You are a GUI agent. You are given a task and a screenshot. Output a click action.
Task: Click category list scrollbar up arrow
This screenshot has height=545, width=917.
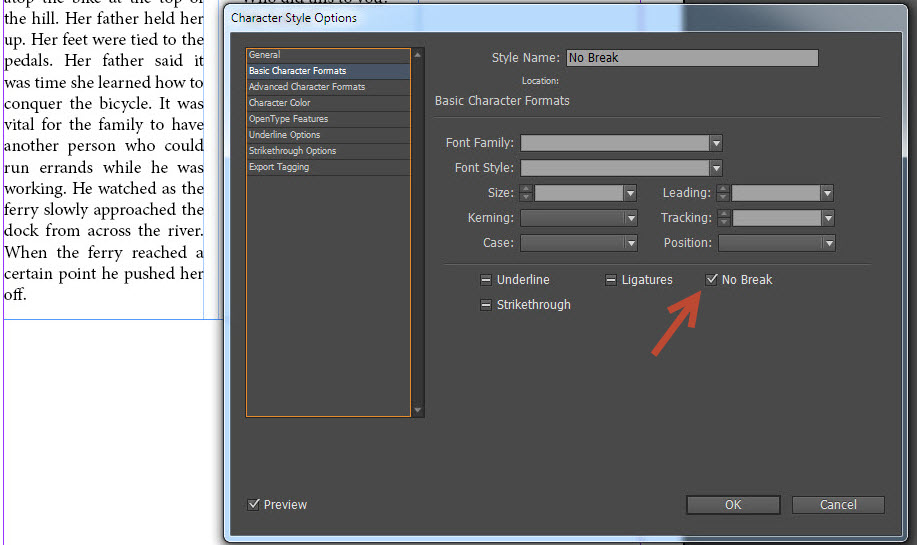point(418,55)
